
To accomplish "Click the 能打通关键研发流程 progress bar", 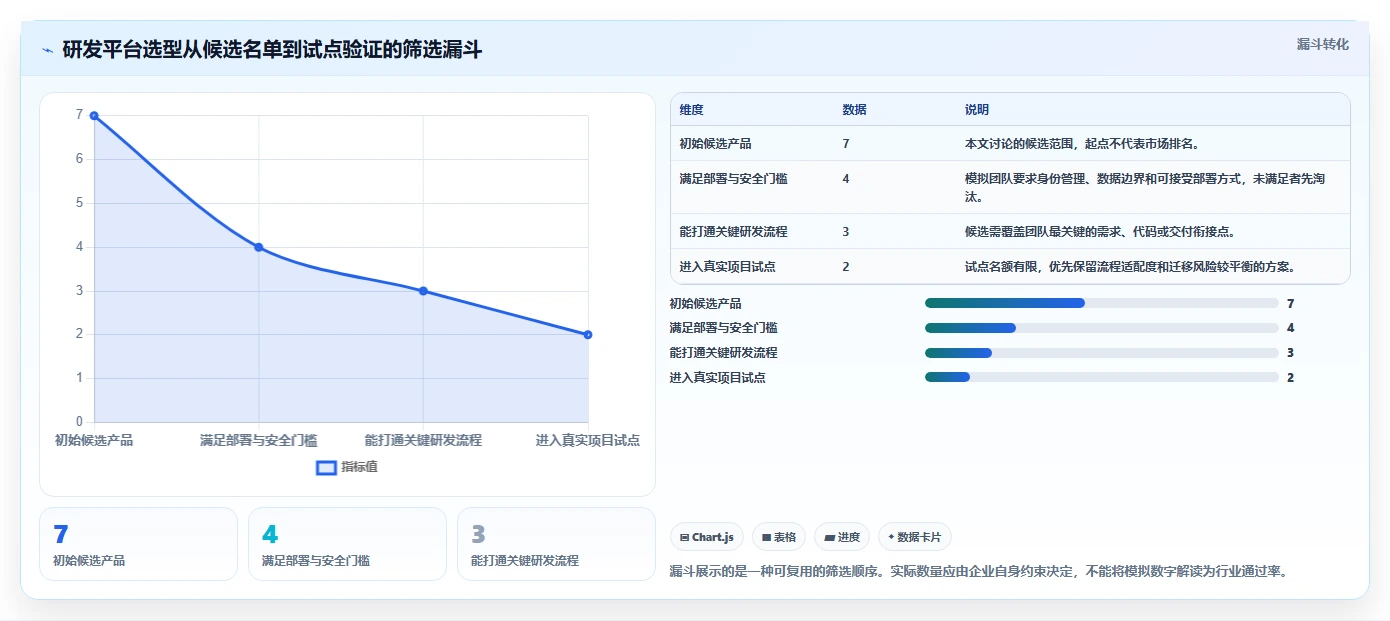I will coord(1102,353).
